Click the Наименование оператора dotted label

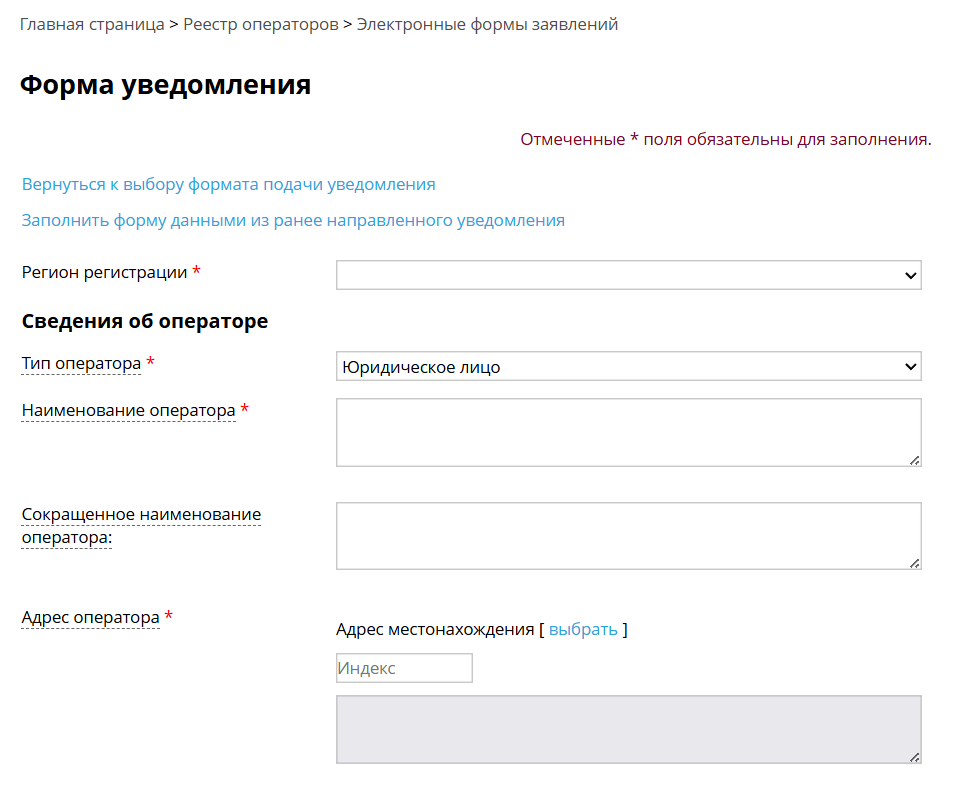coord(128,410)
